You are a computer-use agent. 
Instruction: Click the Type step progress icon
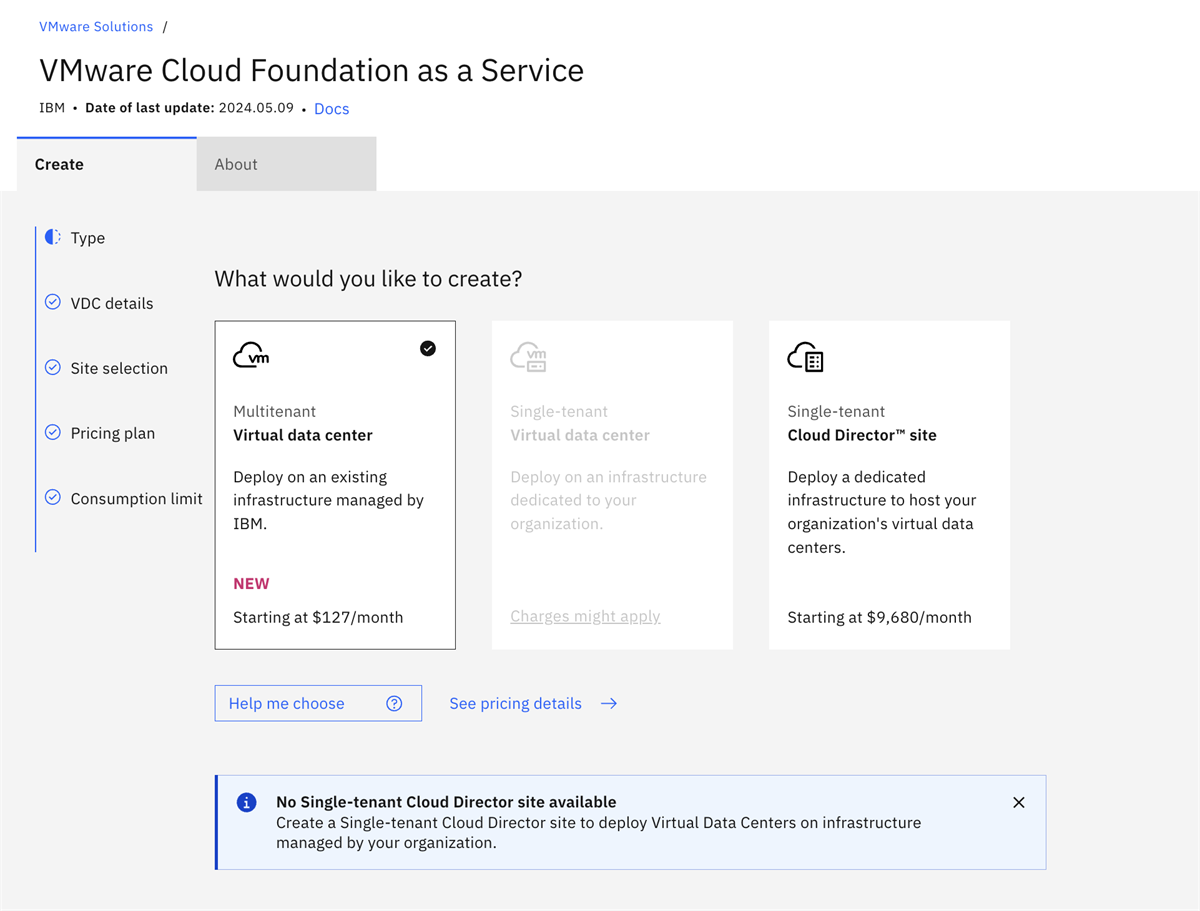[53, 237]
